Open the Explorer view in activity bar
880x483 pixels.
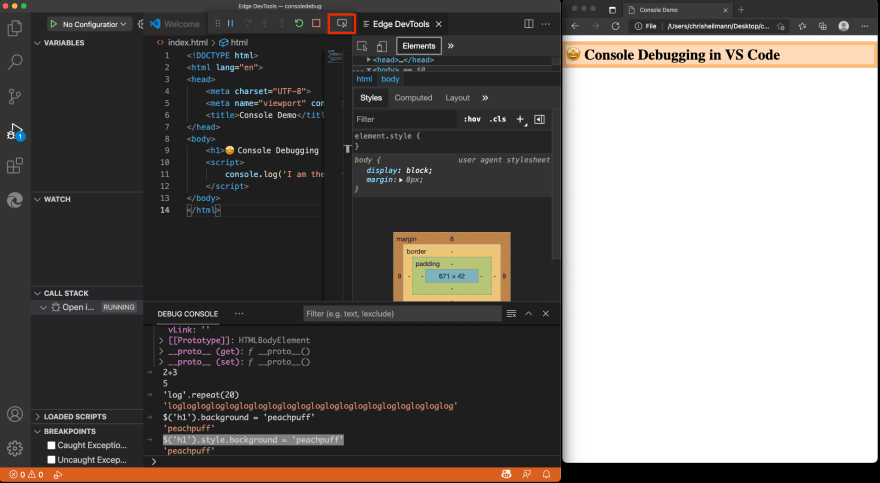click(15, 28)
